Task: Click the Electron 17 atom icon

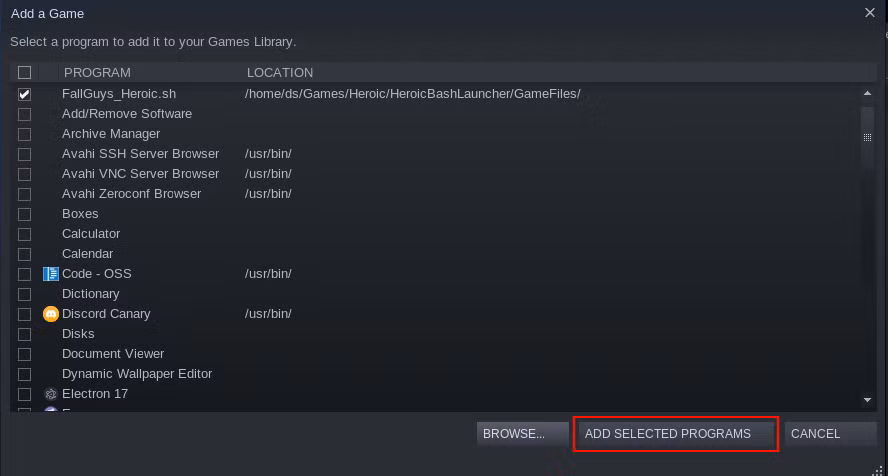Action: [50, 394]
